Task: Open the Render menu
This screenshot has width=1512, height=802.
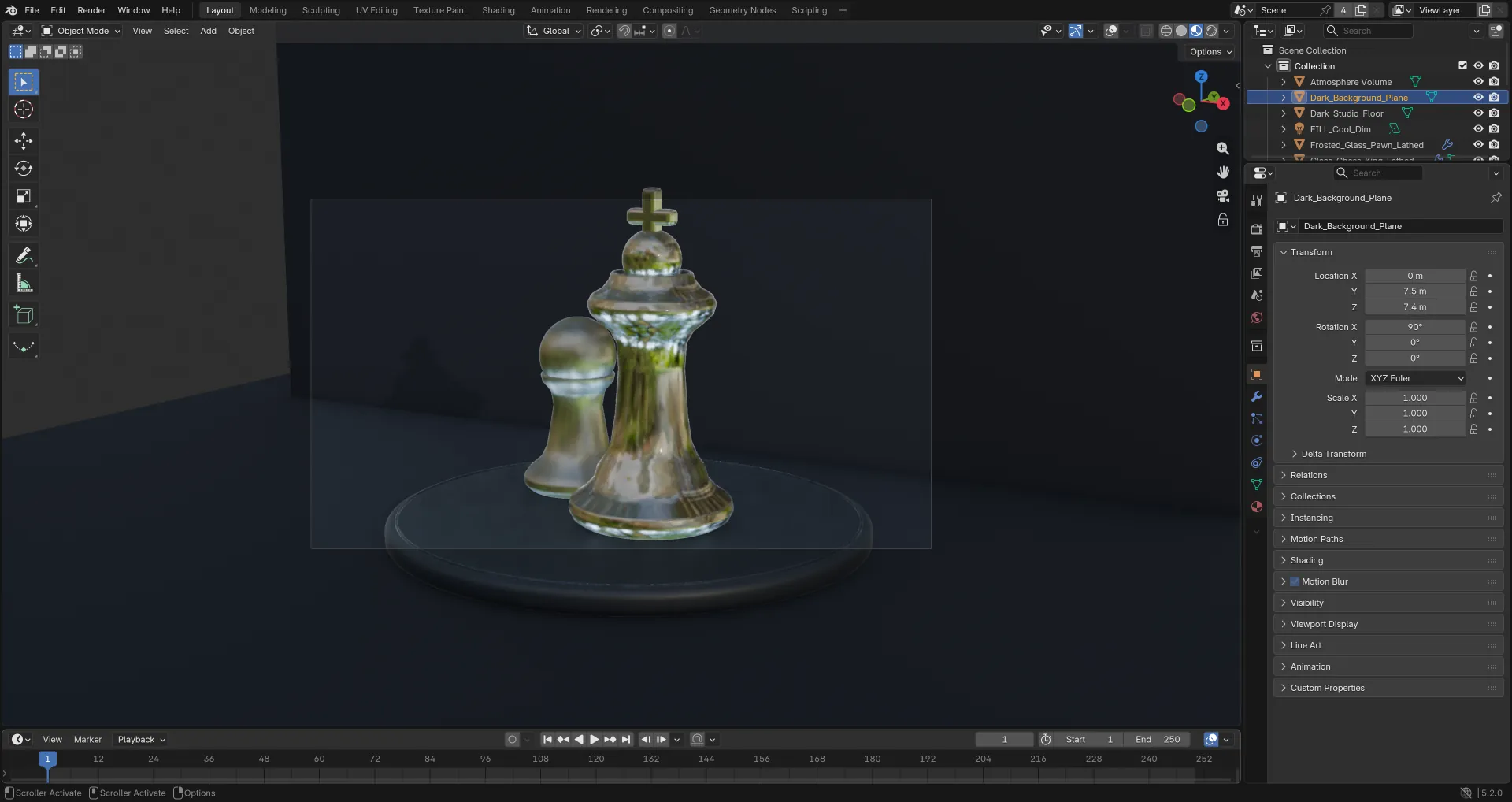Action: 91,10
